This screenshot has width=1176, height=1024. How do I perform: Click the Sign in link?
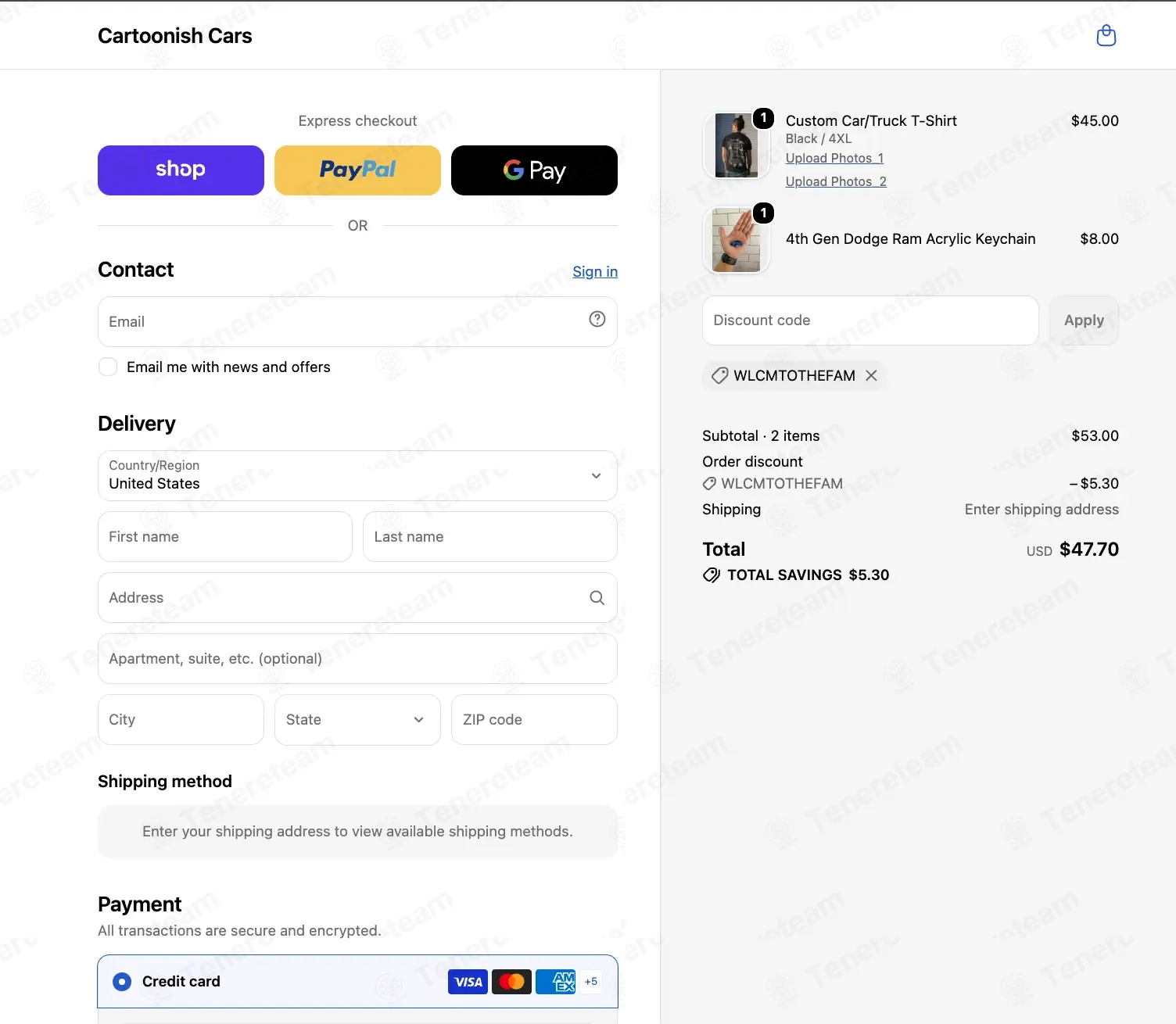coord(595,271)
